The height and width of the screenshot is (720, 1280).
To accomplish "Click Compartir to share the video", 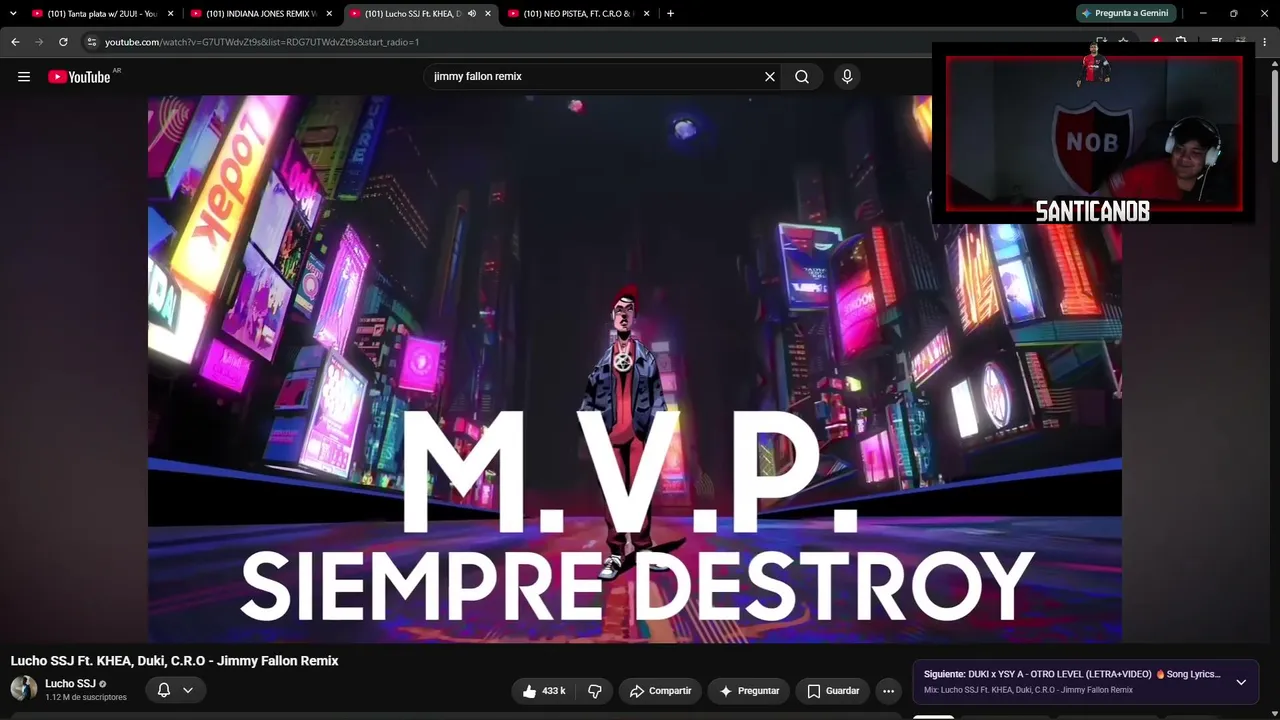I will [661, 691].
